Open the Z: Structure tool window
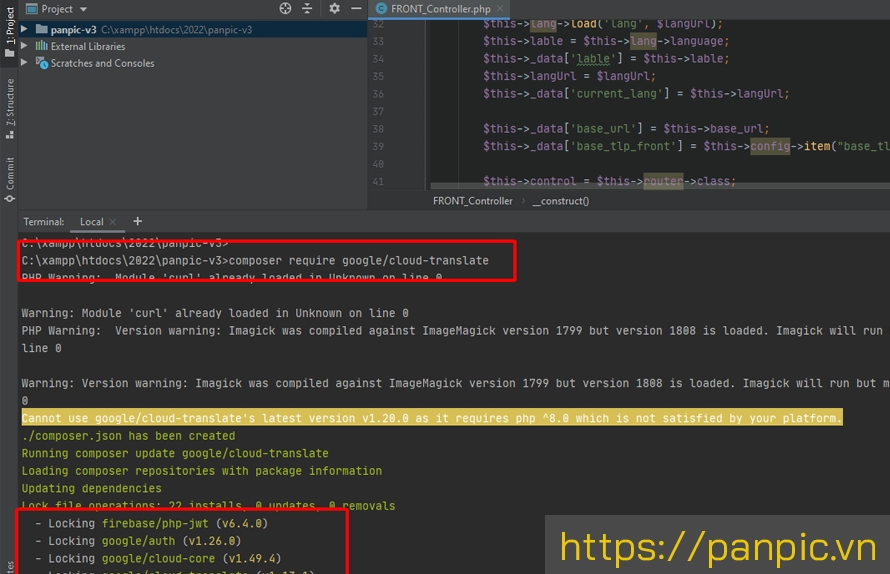 coord(9,108)
